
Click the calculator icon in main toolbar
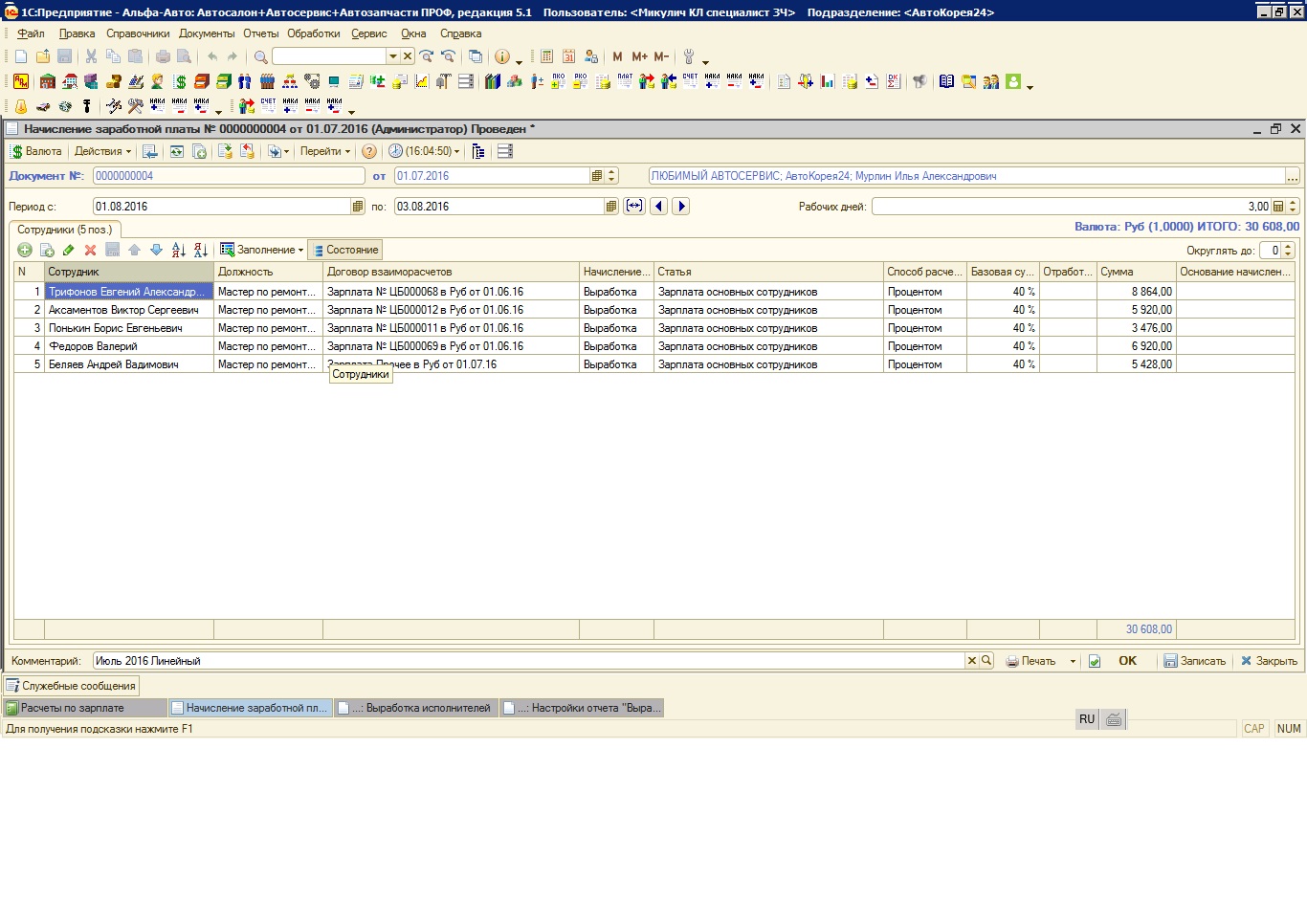tap(546, 56)
